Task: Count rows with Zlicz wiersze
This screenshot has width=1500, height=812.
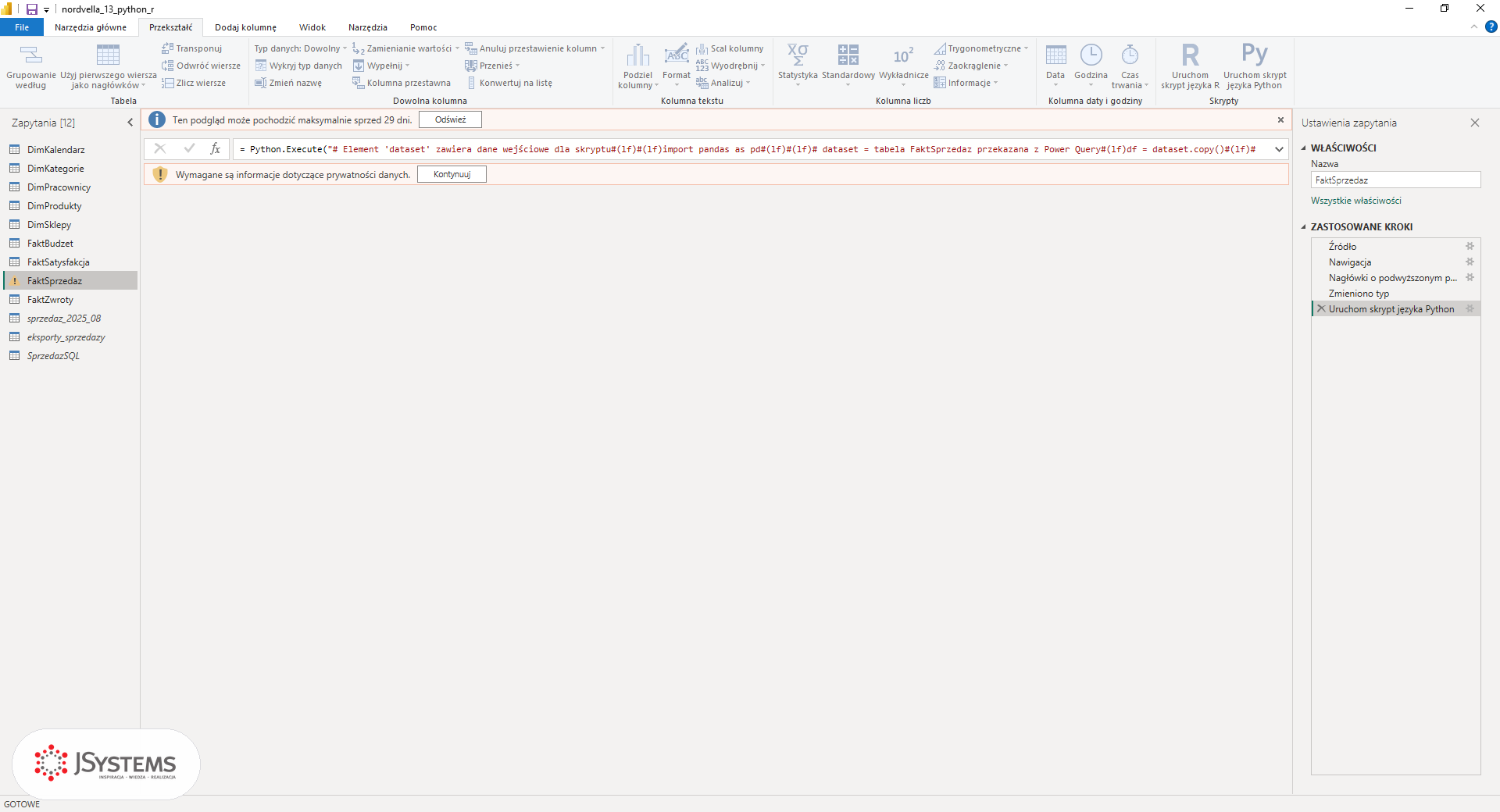Action: click(x=194, y=83)
